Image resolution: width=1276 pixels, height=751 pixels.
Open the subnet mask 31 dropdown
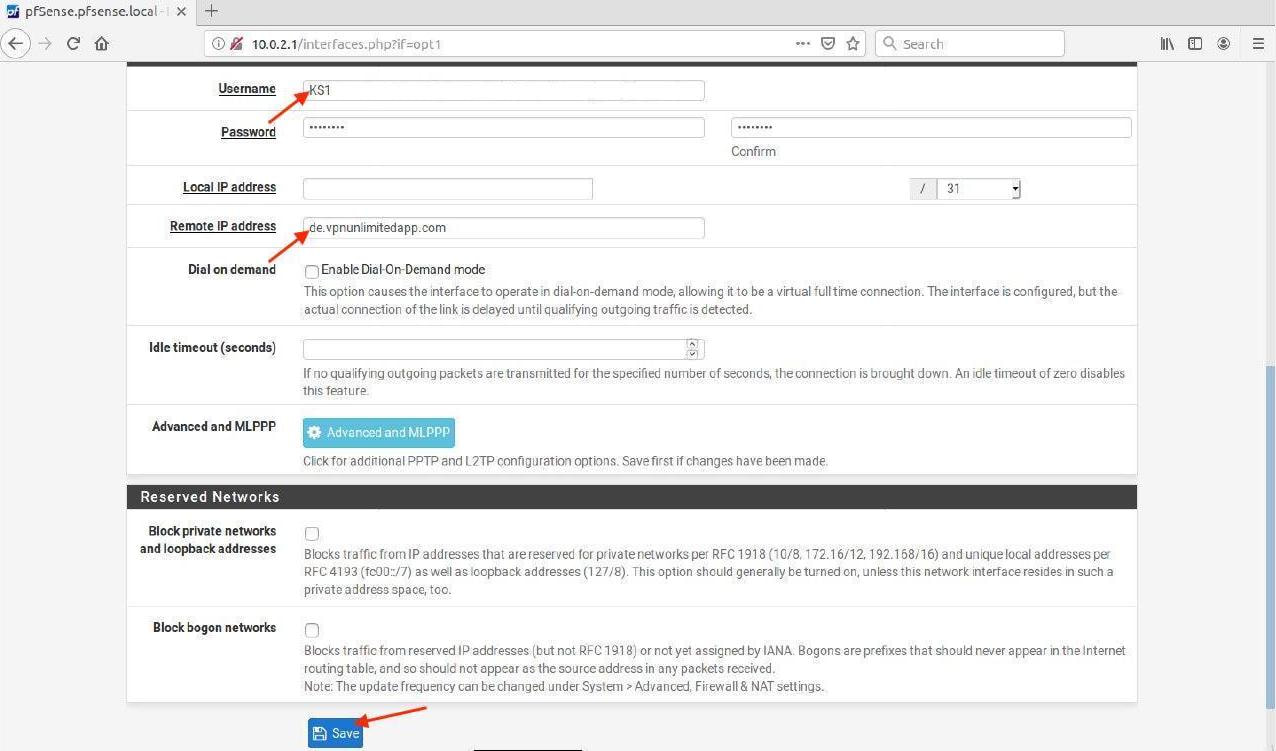pyautogui.click(x=978, y=189)
